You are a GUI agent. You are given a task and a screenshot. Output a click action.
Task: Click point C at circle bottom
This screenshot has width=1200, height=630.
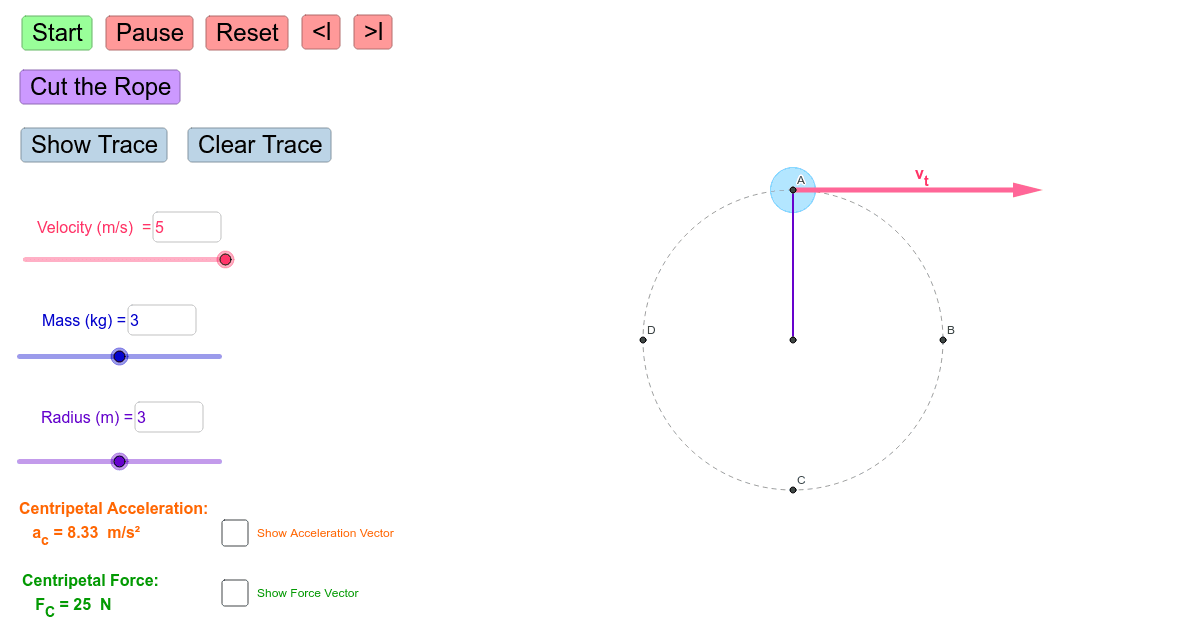[x=793, y=490]
